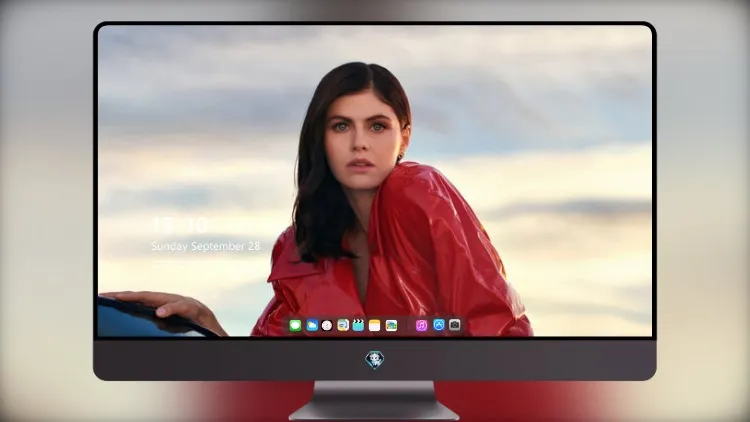Viewport: 750px width, 422px height.
Task: Click the "Sunday September 28" date text
Action: click(206, 246)
